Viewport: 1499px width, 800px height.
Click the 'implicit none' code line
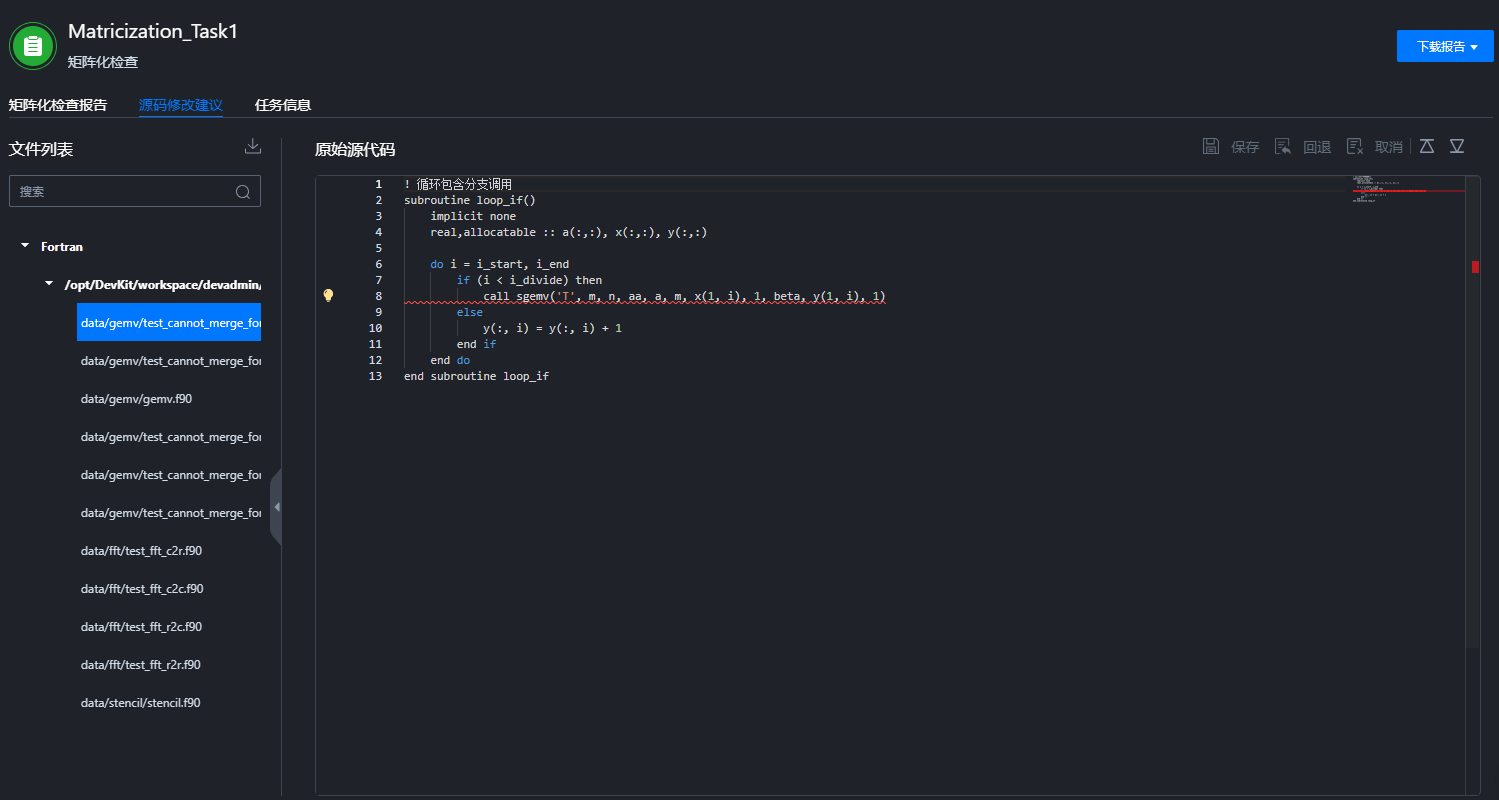473,216
